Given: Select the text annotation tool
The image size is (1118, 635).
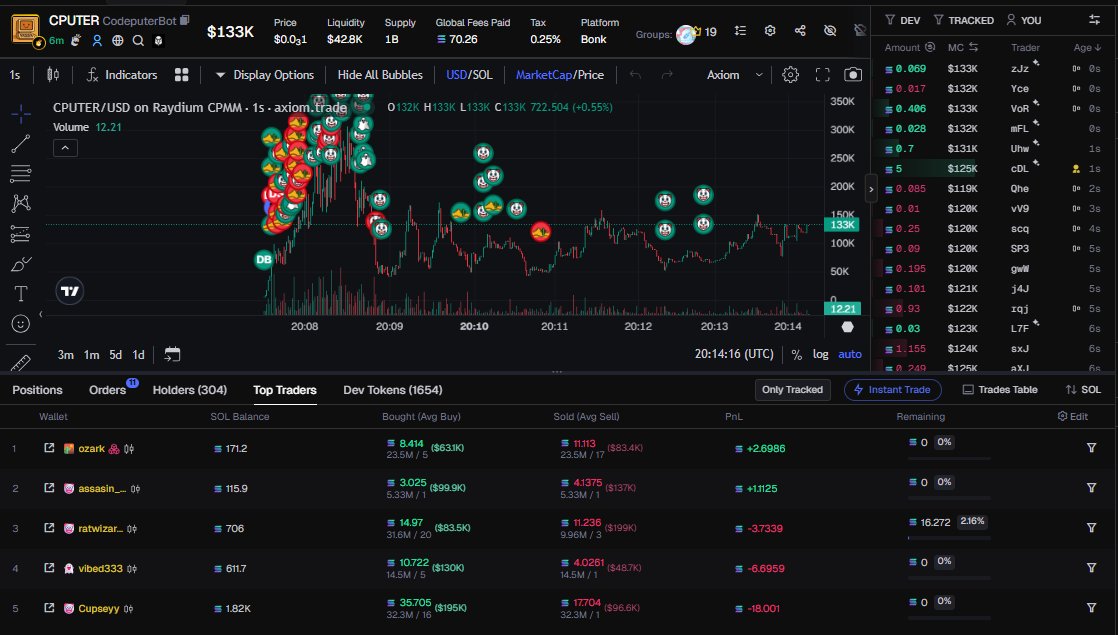Looking at the screenshot, I should [21, 294].
